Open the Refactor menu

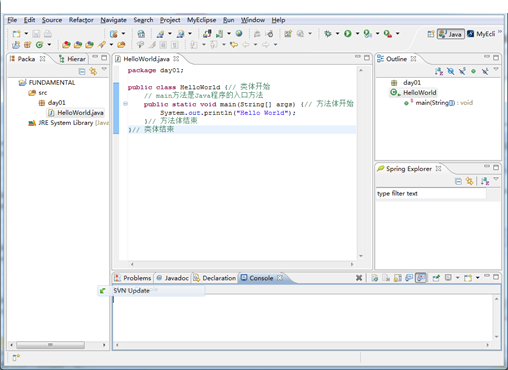[x=81, y=20]
